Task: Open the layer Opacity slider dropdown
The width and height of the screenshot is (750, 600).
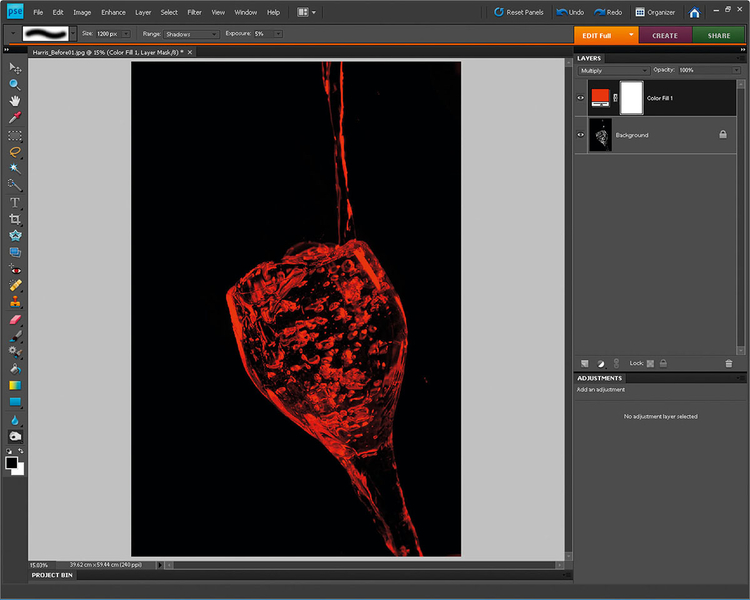Action: click(x=736, y=70)
